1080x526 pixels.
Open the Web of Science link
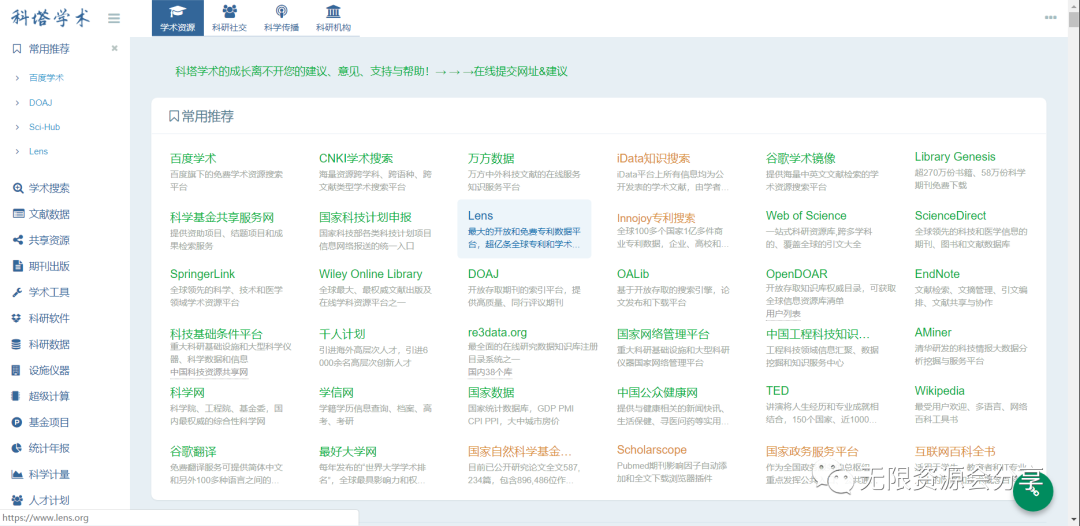coord(806,215)
